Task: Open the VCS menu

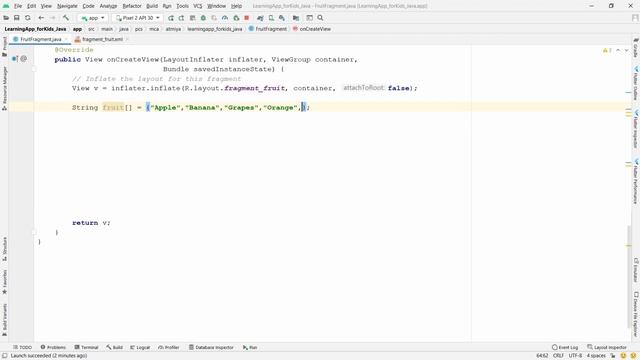Action: tap(198, 6)
